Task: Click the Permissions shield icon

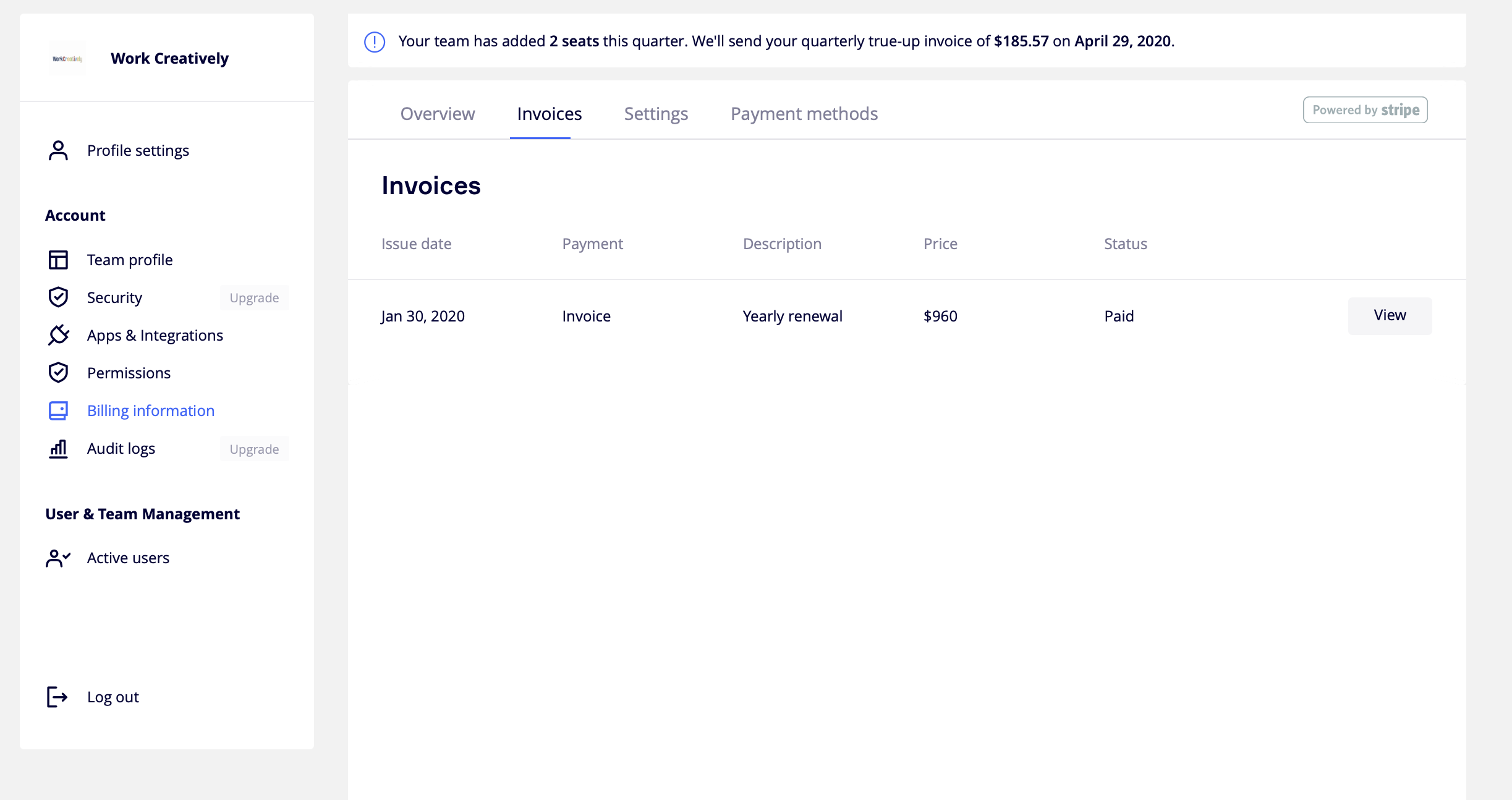Action: tap(58, 373)
